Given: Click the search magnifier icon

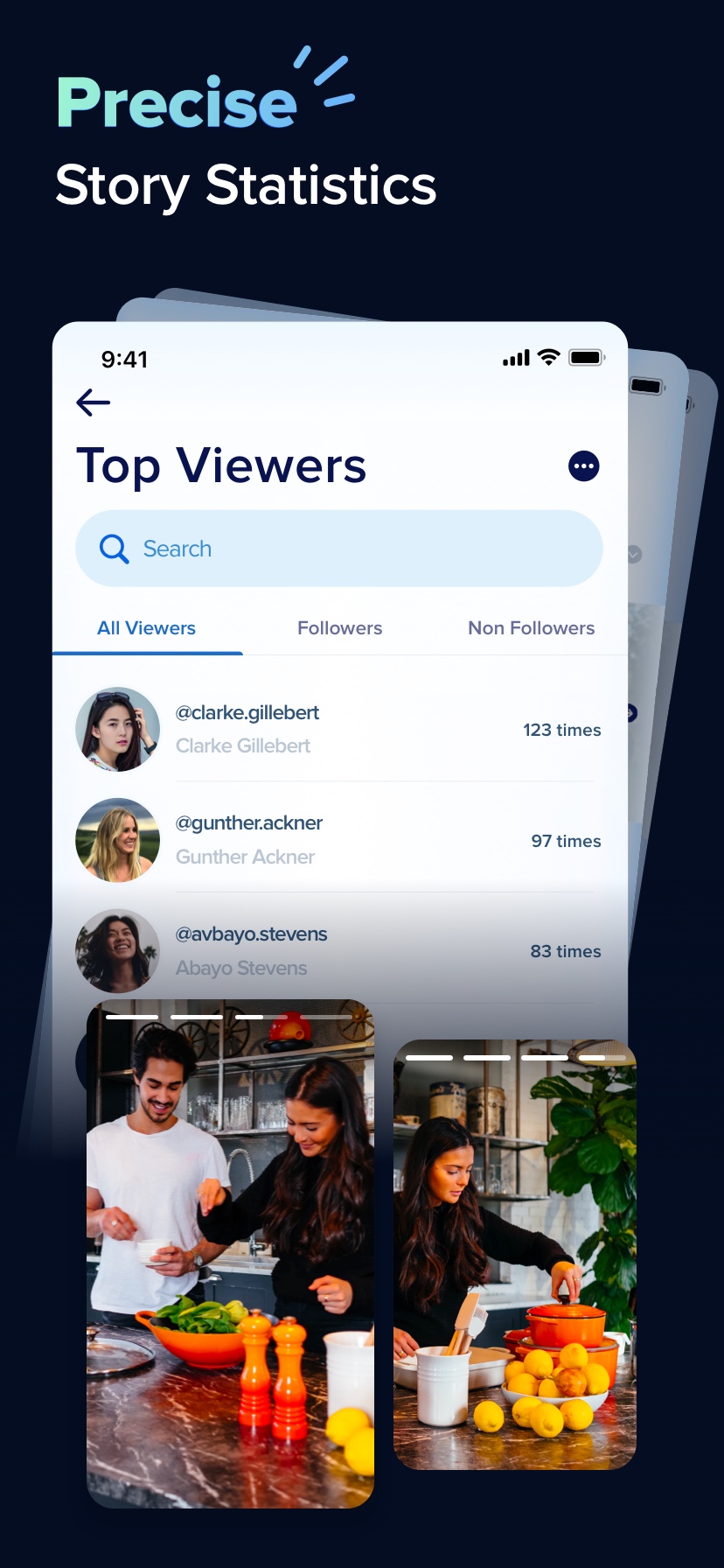Looking at the screenshot, I should point(114,549).
